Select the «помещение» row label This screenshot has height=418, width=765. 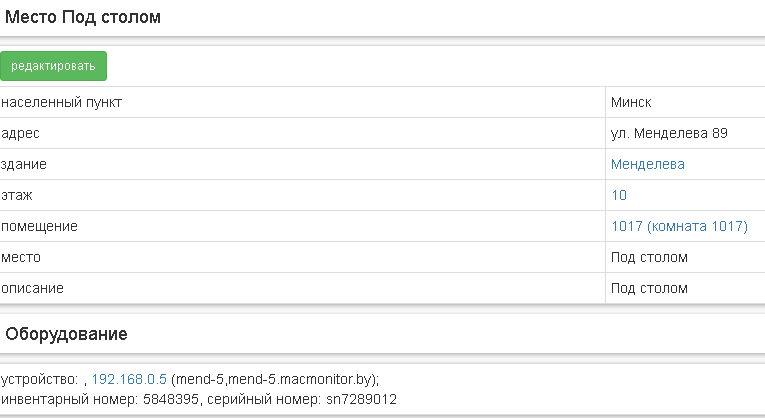40,226
